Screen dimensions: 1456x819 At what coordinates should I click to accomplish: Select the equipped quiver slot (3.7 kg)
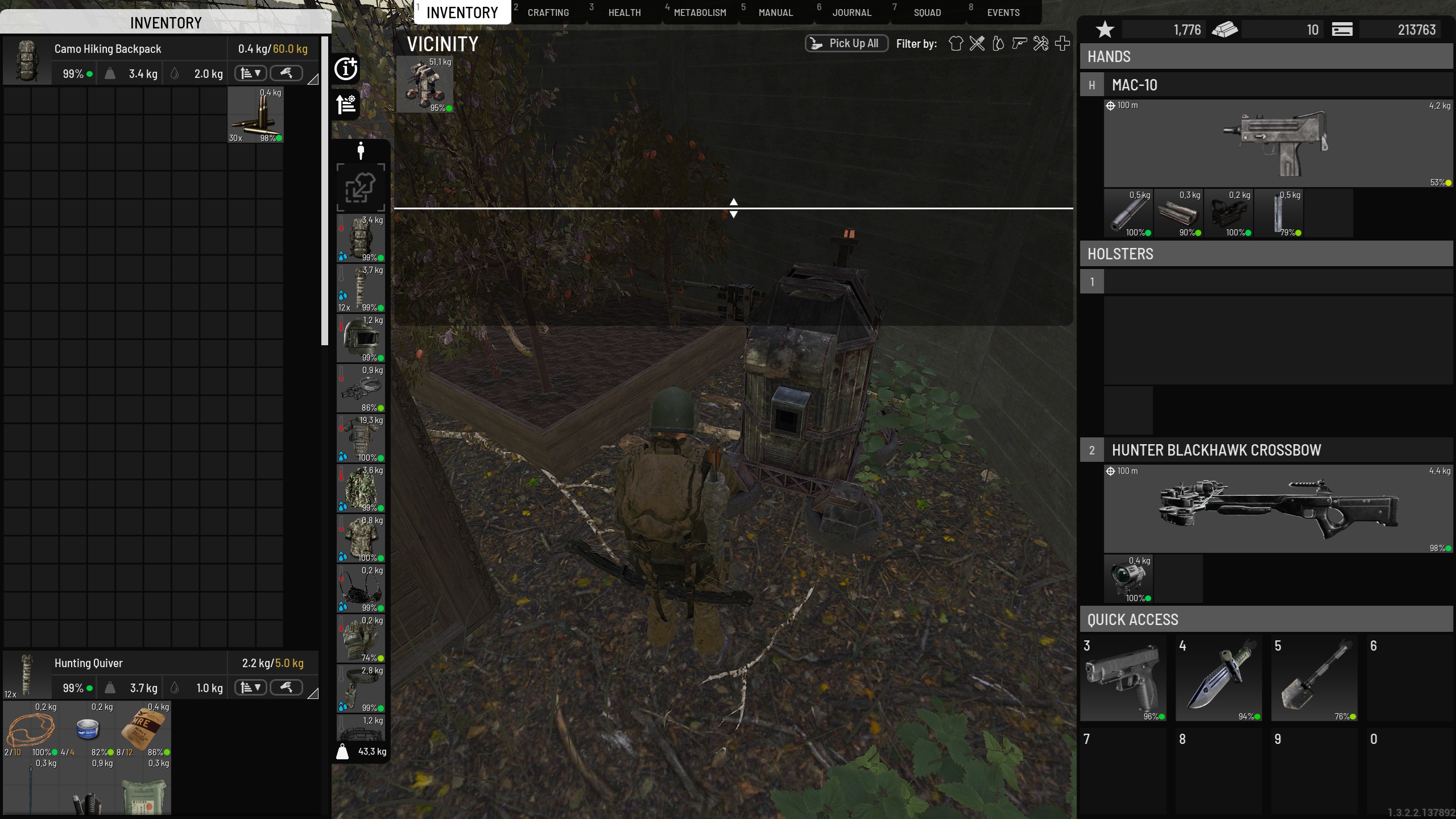point(361,288)
